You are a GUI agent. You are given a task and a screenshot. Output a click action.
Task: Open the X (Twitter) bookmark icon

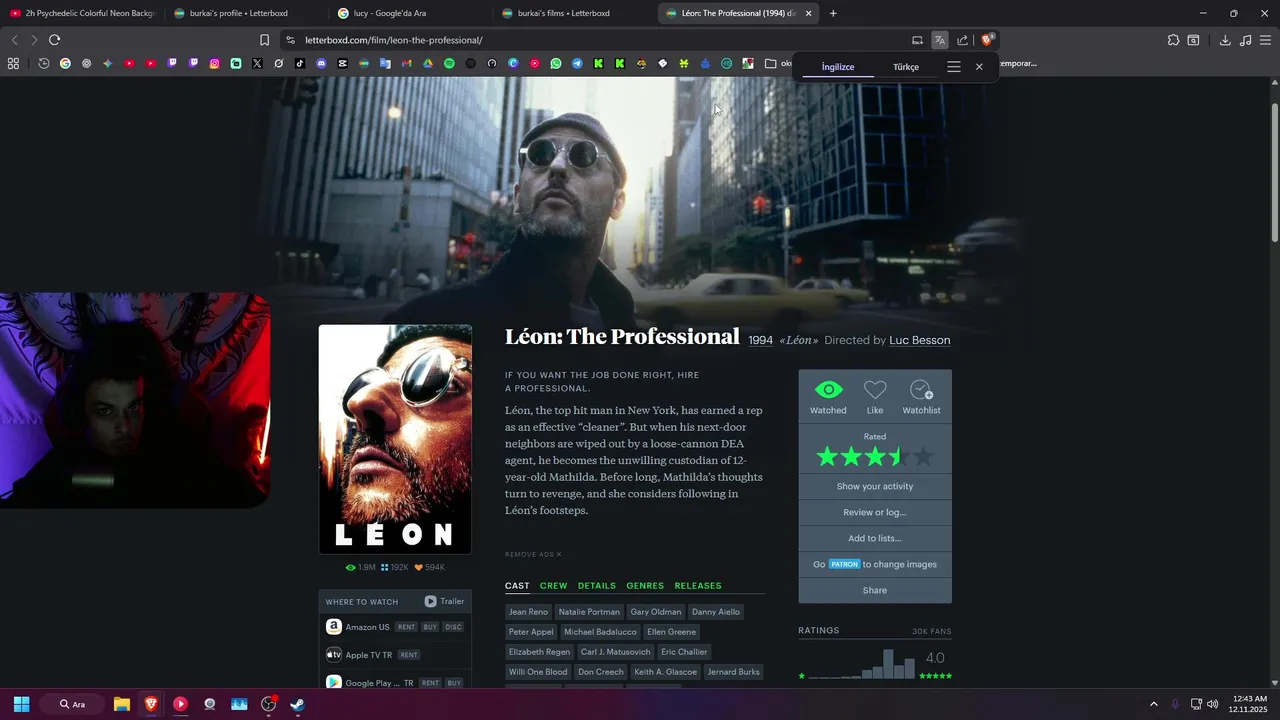257,63
